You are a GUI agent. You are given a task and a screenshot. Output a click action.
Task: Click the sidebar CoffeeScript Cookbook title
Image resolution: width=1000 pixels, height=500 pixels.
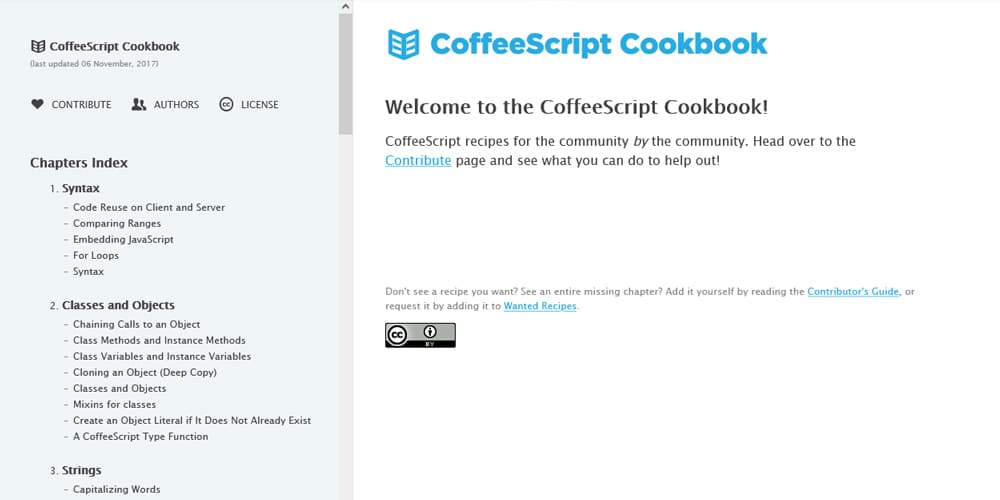coord(115,46)
